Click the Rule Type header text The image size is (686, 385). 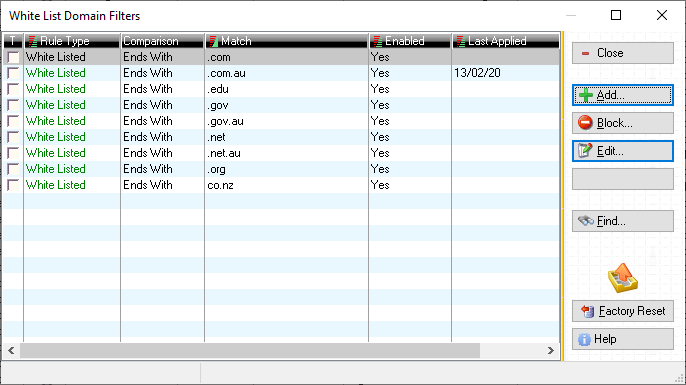[65, 41]
